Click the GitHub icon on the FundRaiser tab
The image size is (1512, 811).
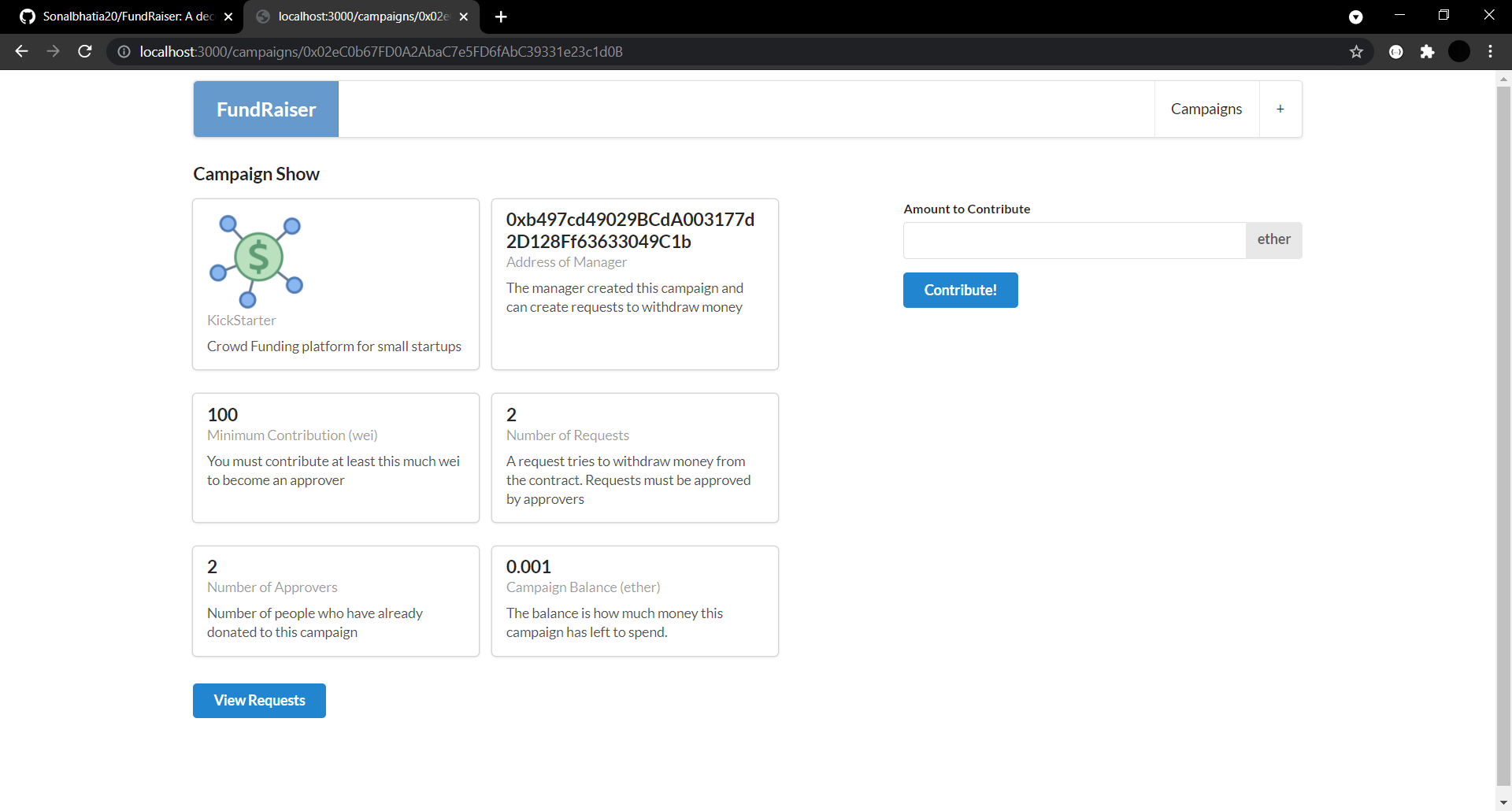click(27, 16)
